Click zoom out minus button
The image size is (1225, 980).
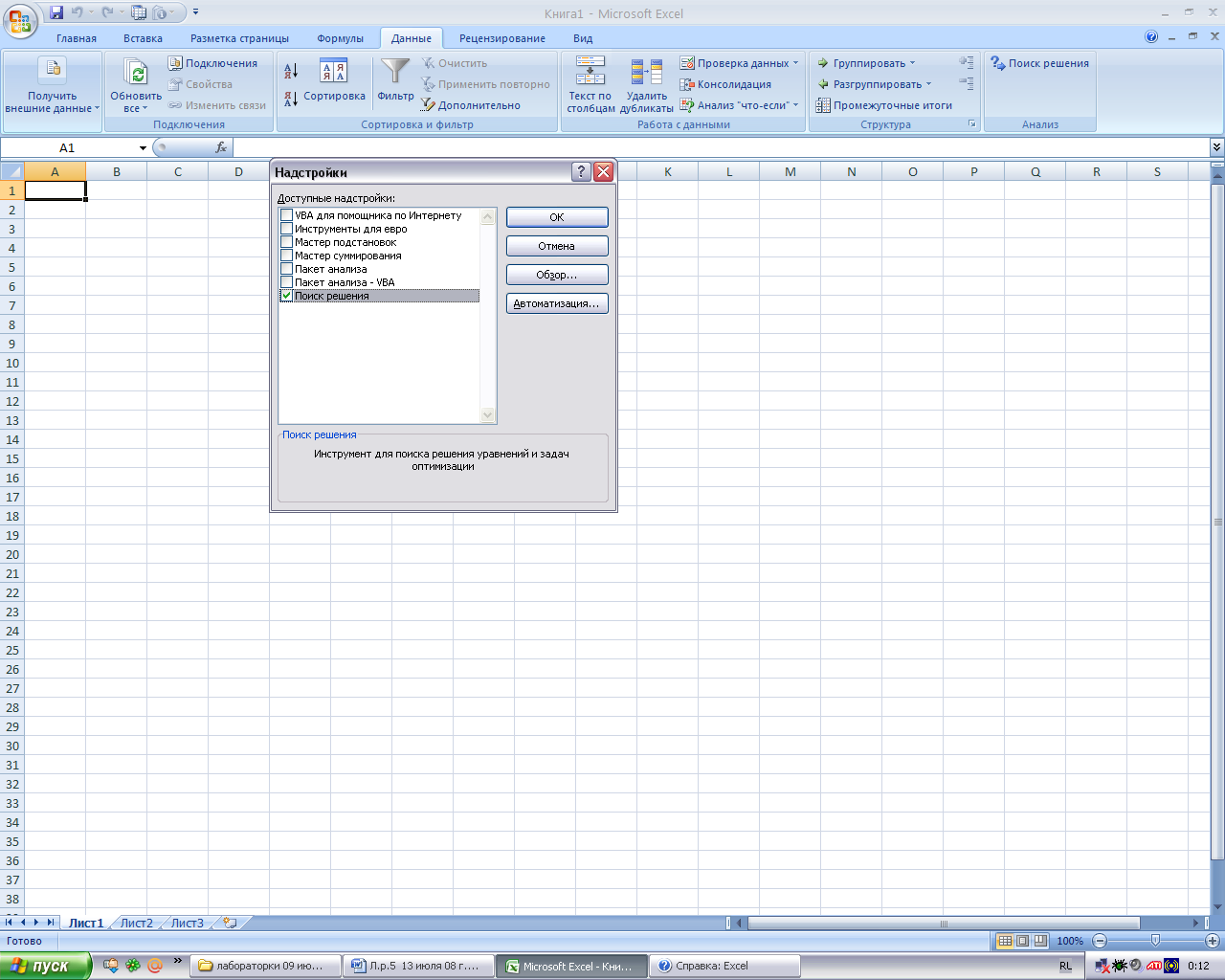coord(1100,941)
